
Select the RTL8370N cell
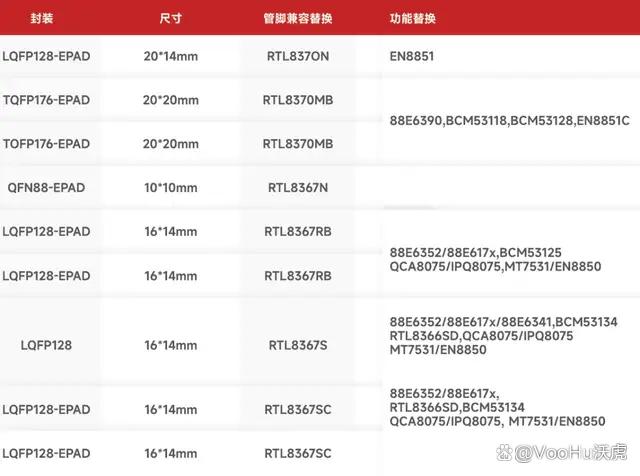298,56
